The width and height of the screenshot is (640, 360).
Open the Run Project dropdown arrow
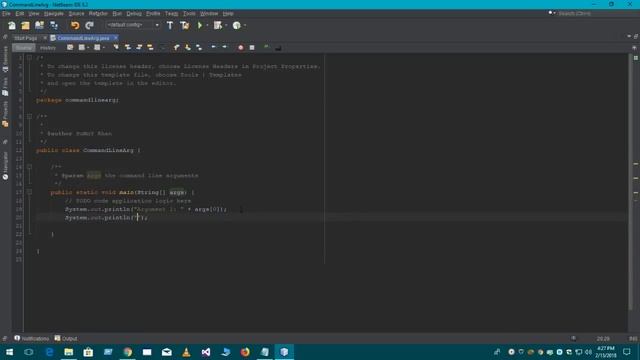207,25
